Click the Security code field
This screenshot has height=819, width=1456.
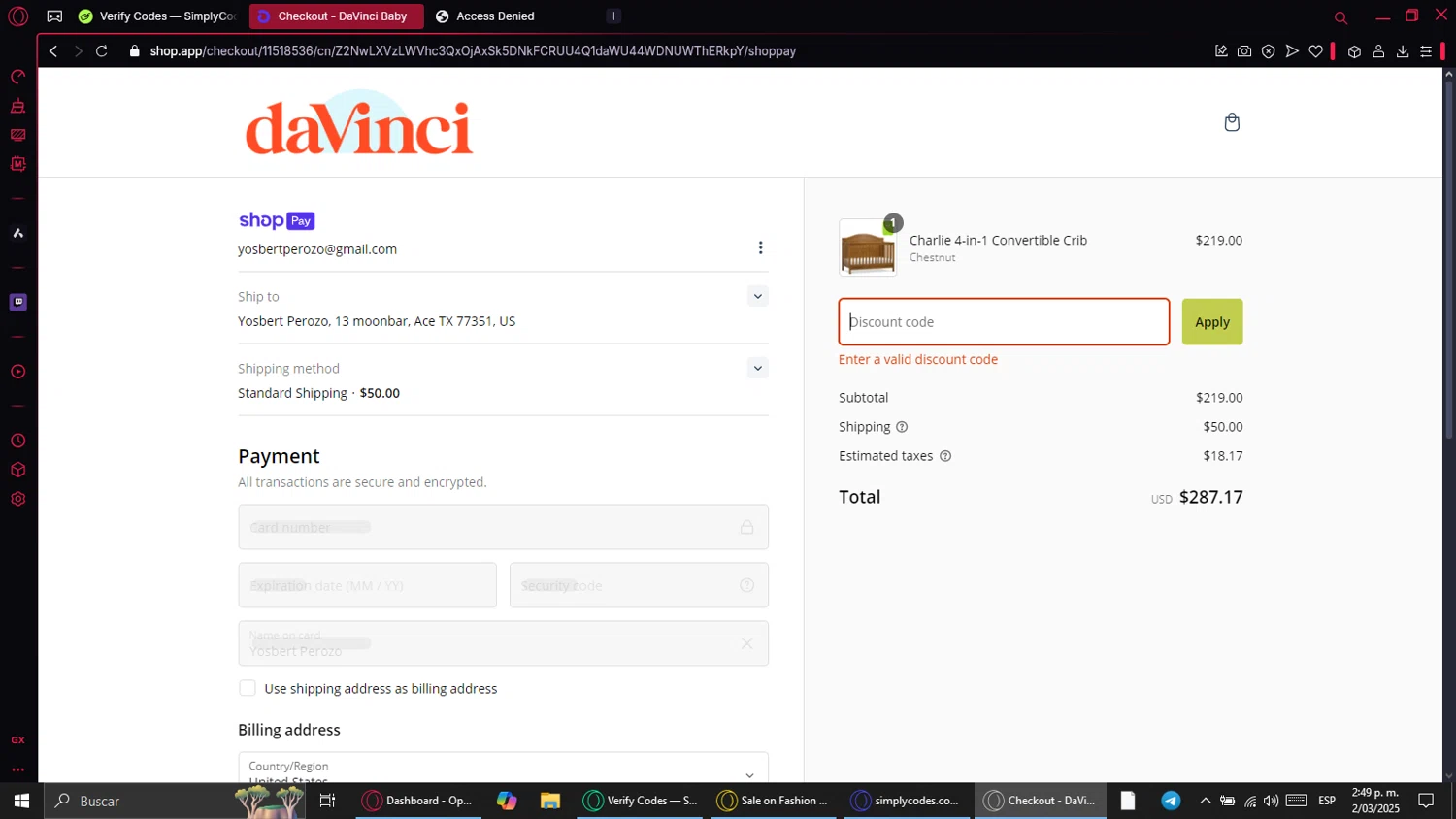639,585
